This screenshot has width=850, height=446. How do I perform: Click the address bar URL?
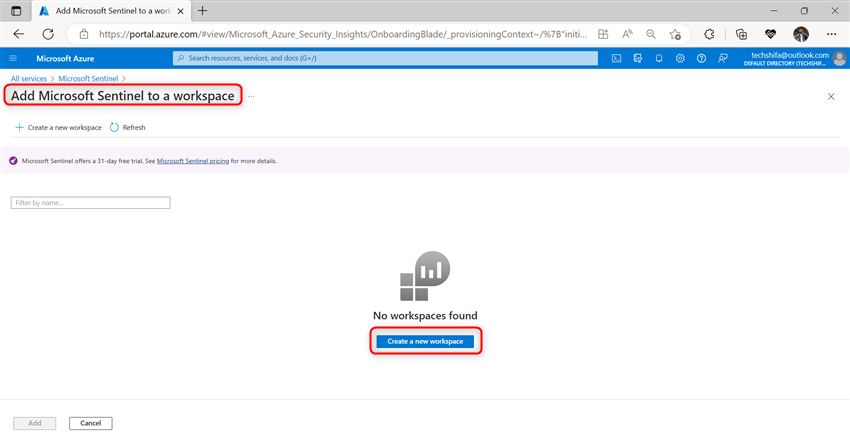click(343, 34)
